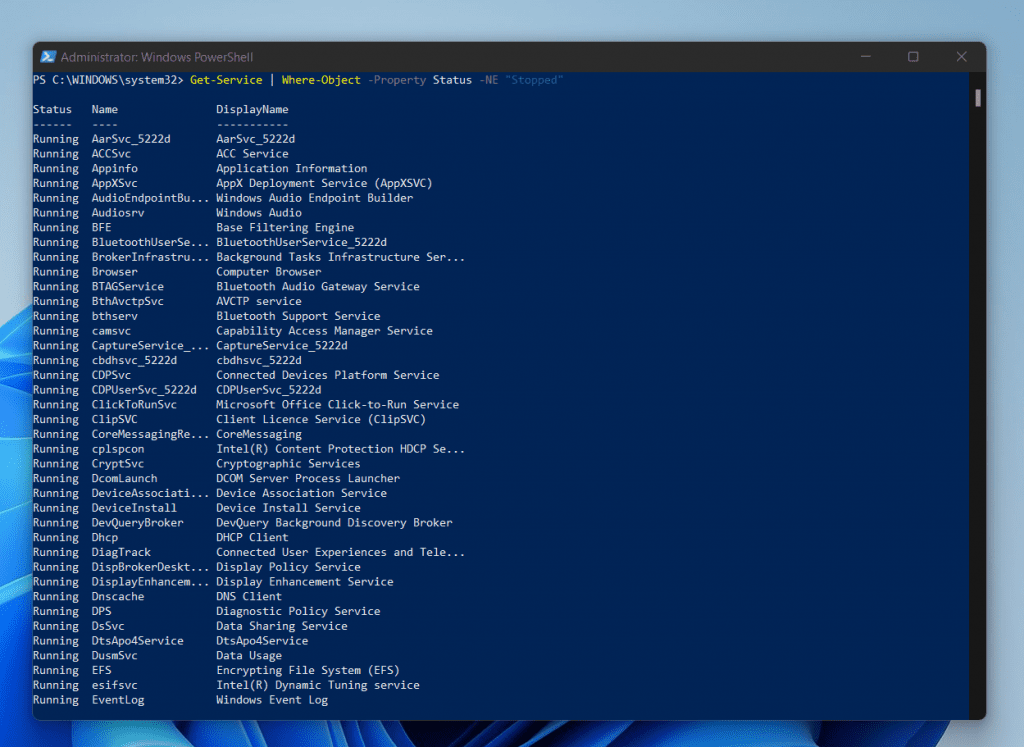Select Device Install Service text

(x=288, y=508)
